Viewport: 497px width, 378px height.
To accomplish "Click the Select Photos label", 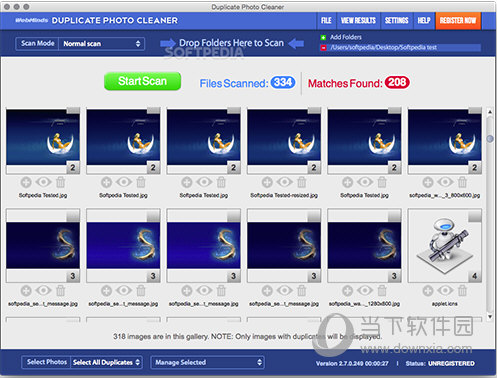I will (47, 362).
